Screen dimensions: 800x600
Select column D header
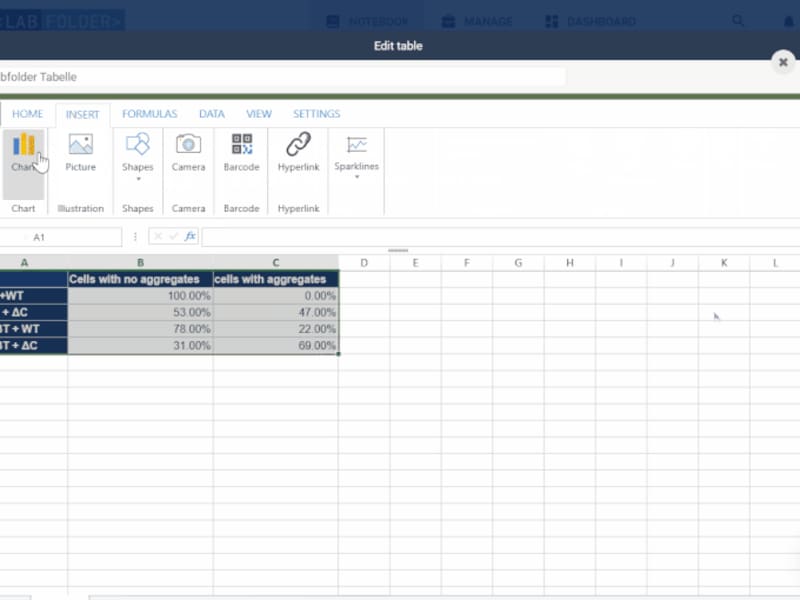tap(364, 263)
